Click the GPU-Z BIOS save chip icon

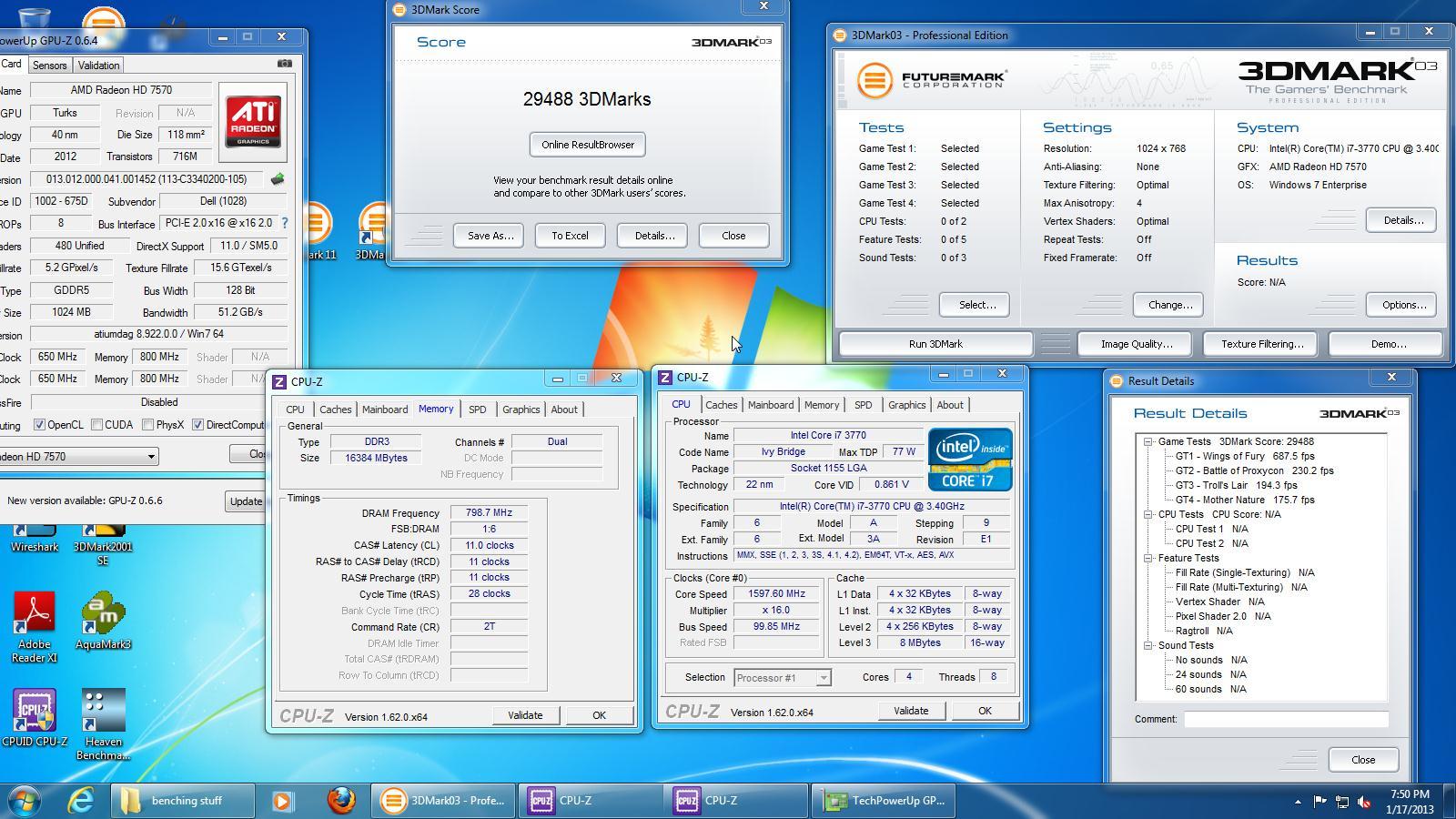(x=278, y=179)
